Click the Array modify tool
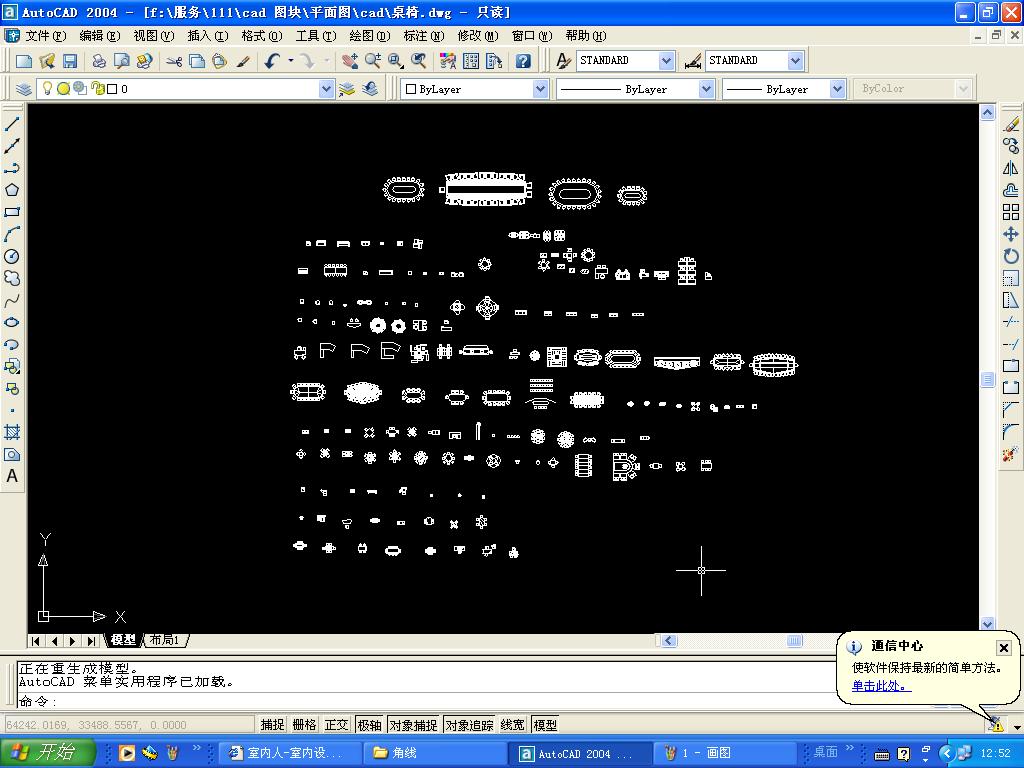Screen dimensions: 1024x768 [1011, 212]
